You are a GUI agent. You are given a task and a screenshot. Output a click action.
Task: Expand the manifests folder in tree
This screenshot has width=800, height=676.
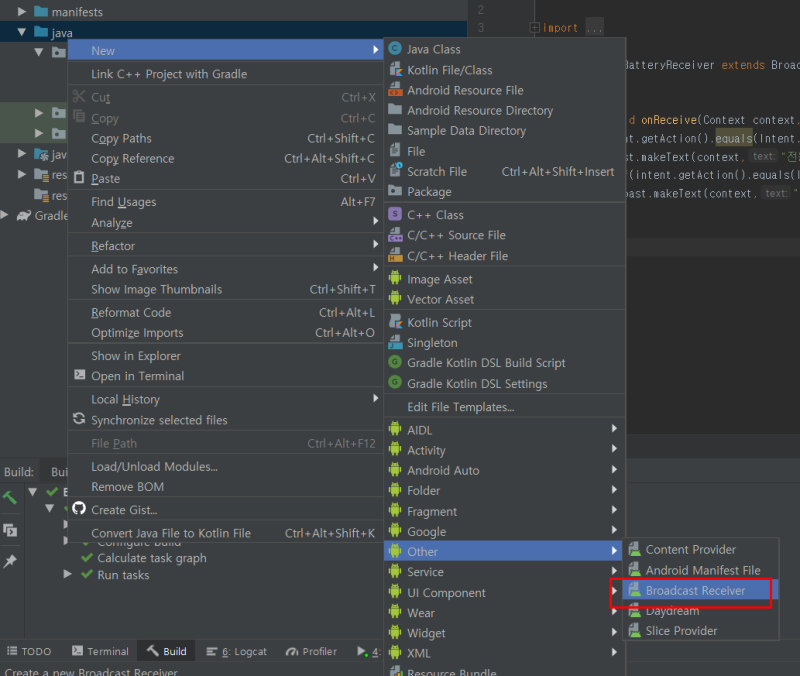(x=22, y=12)
